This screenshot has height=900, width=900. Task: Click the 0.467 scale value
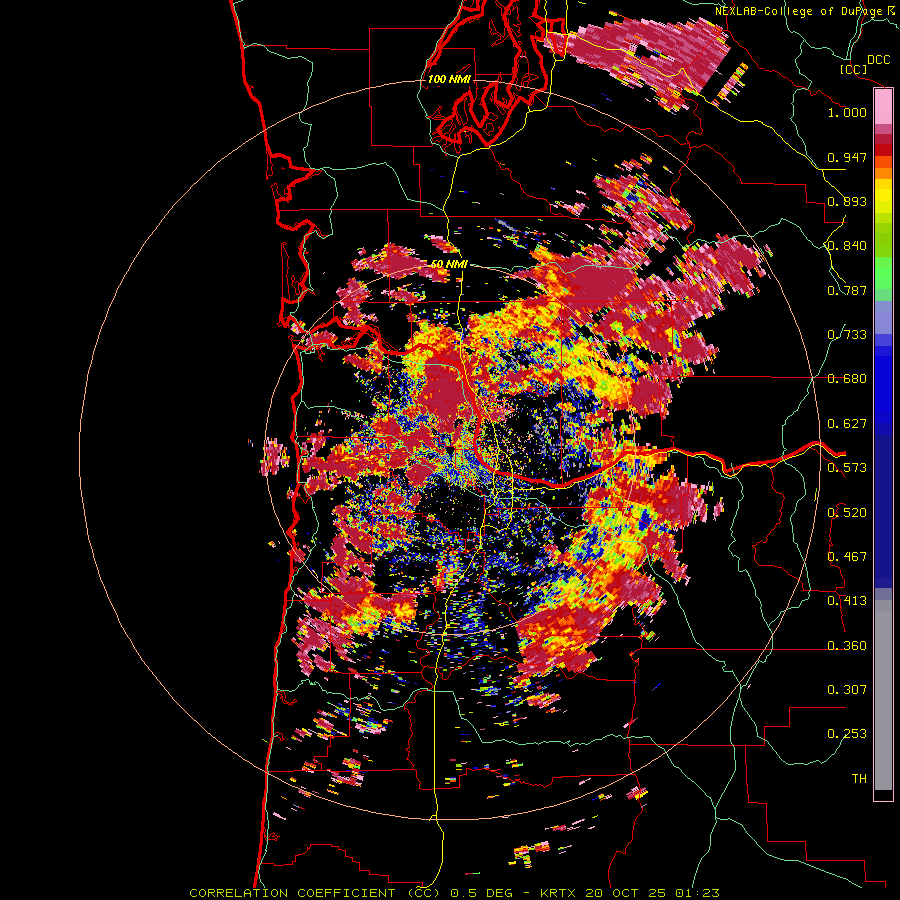[847, 557]
